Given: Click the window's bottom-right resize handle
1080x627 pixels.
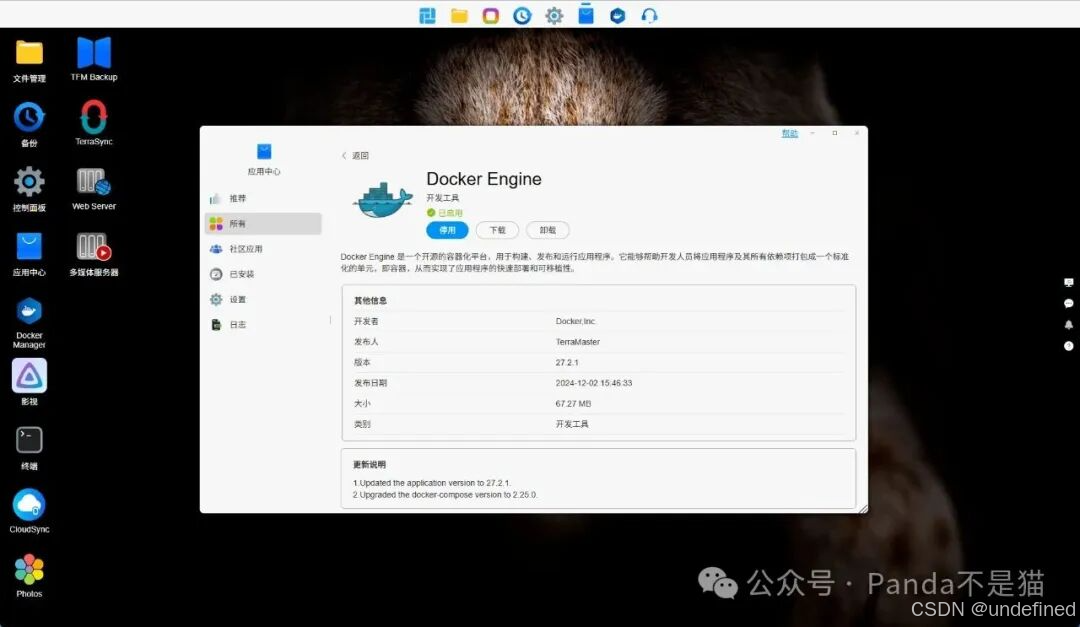Looking at the screenshot, I should point(863,508).
